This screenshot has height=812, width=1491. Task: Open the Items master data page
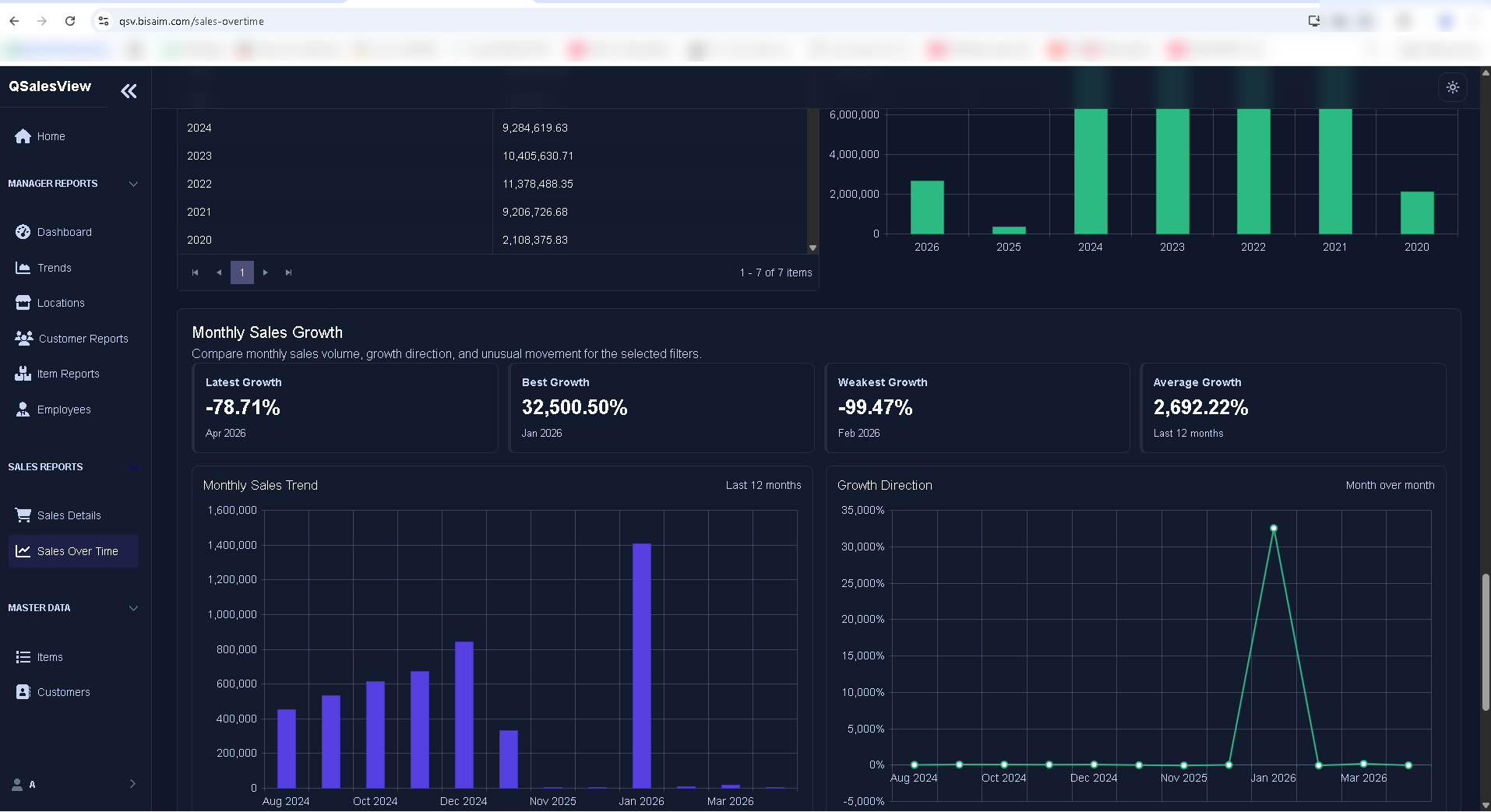pyautogui.click(x=50, y=657)
